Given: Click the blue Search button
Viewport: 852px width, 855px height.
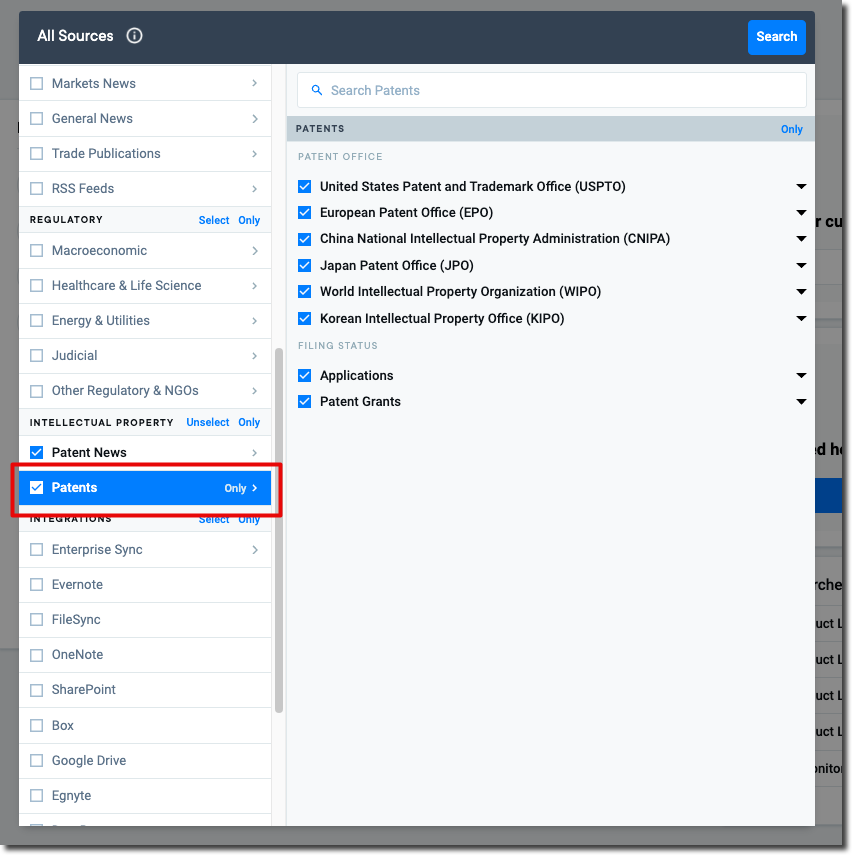Looking at the screenshot, I should (776, 37).
